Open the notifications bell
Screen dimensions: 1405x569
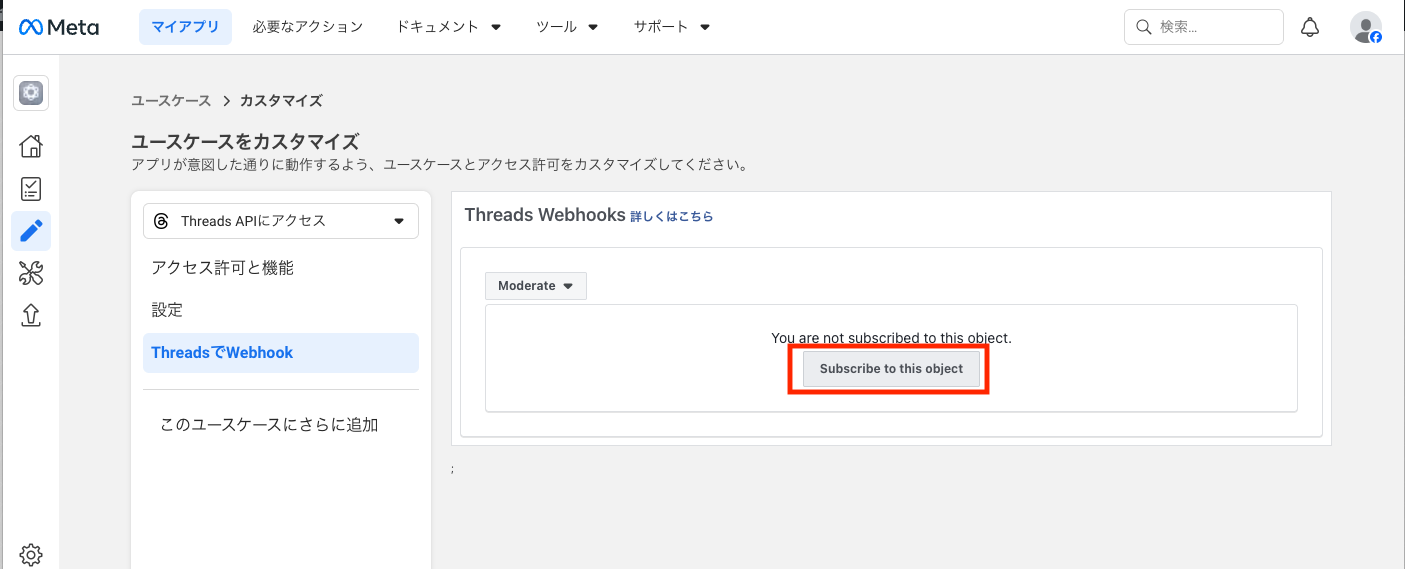point(1310,27)
